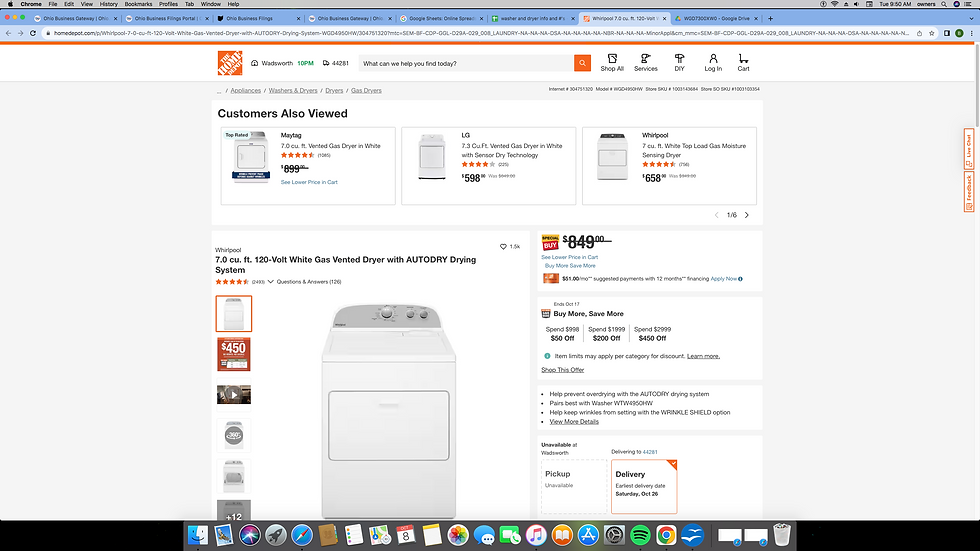Open Shop This Offer link

pos(563,370)
